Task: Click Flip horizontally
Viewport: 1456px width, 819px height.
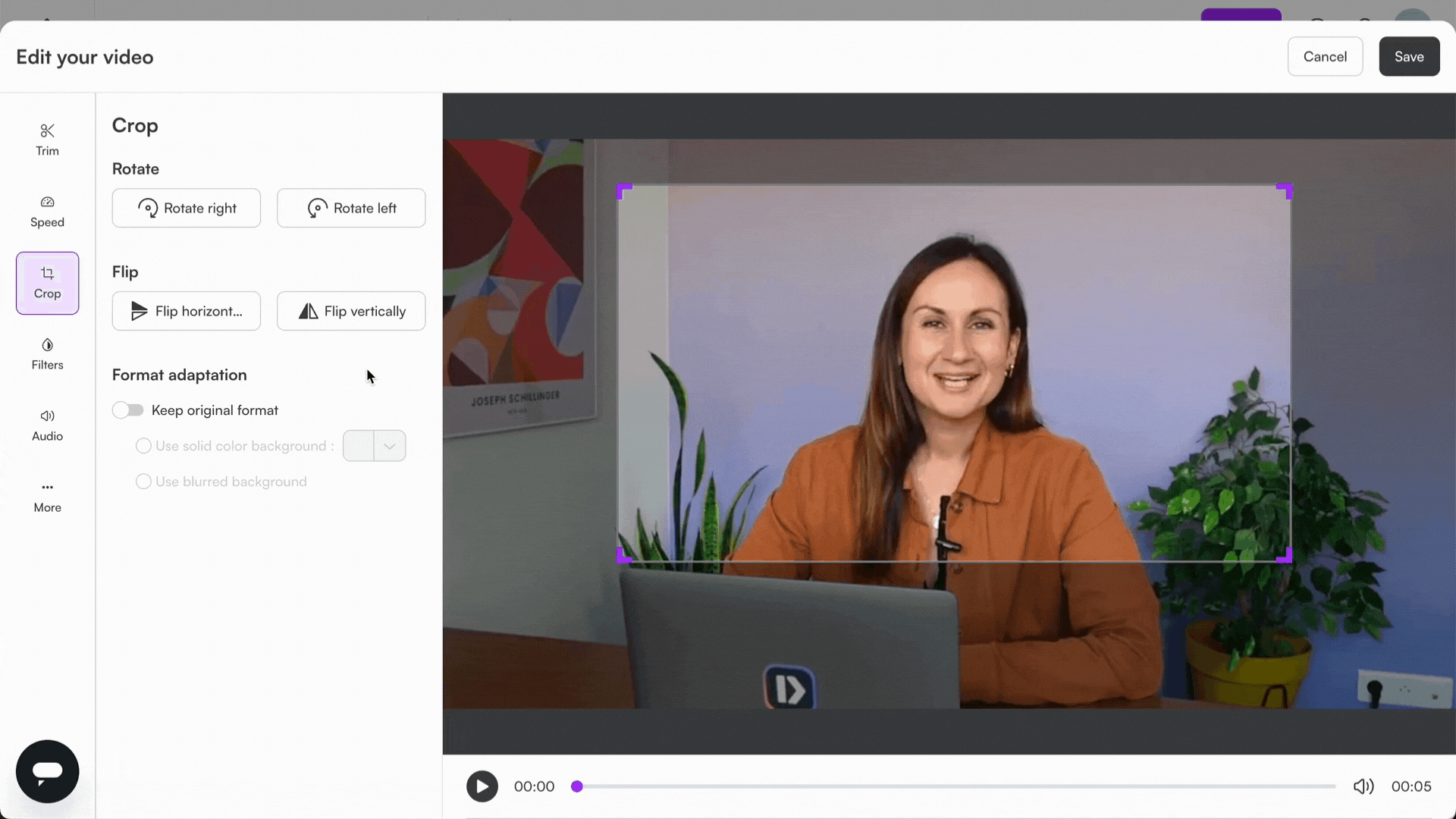Action: point(186,311)
